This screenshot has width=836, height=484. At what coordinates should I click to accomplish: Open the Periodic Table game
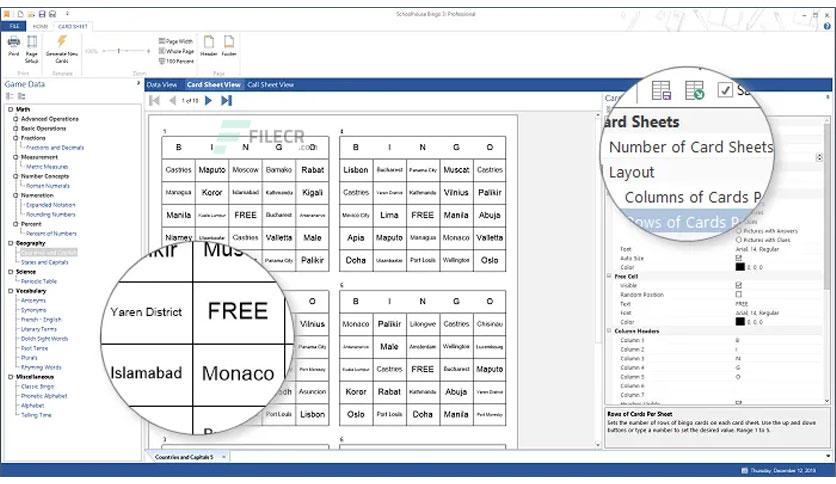[38, 281]
